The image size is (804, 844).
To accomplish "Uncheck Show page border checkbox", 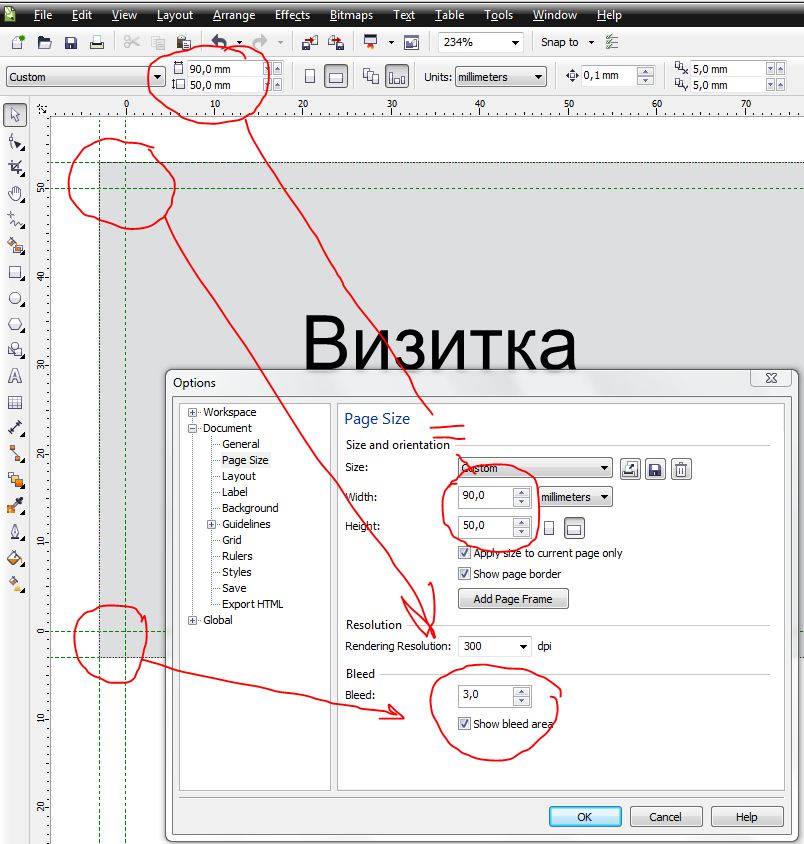I will 464,574.
